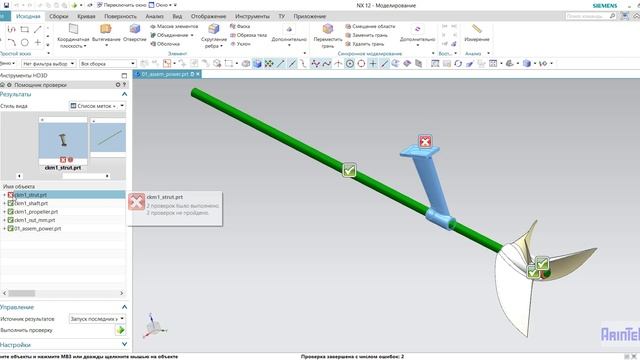Screen dimensions: 640x360
Task: Select the Отверстие (Hole) tool
Action: [135, 32]
